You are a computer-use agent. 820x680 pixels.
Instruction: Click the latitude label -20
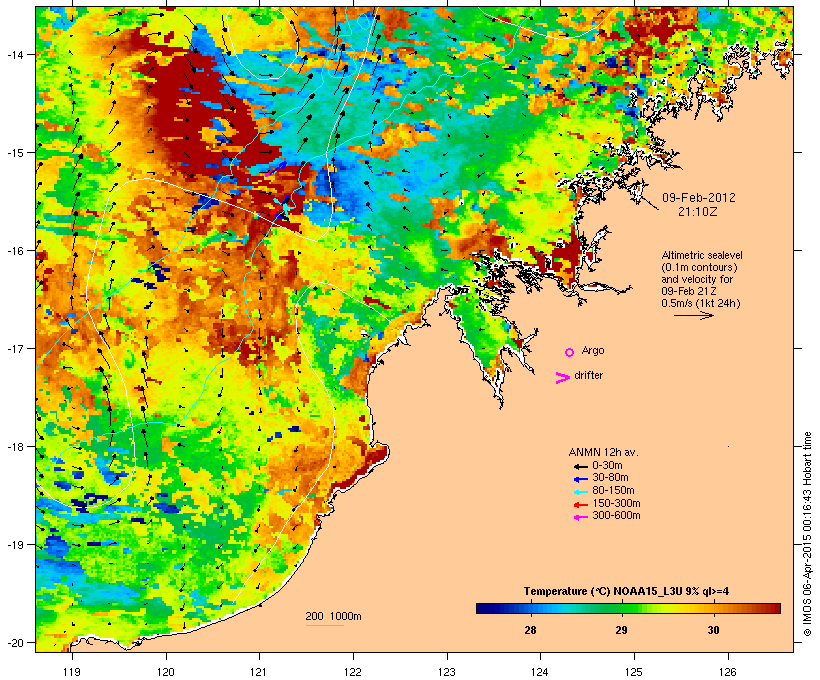click(x=14, y=643)
